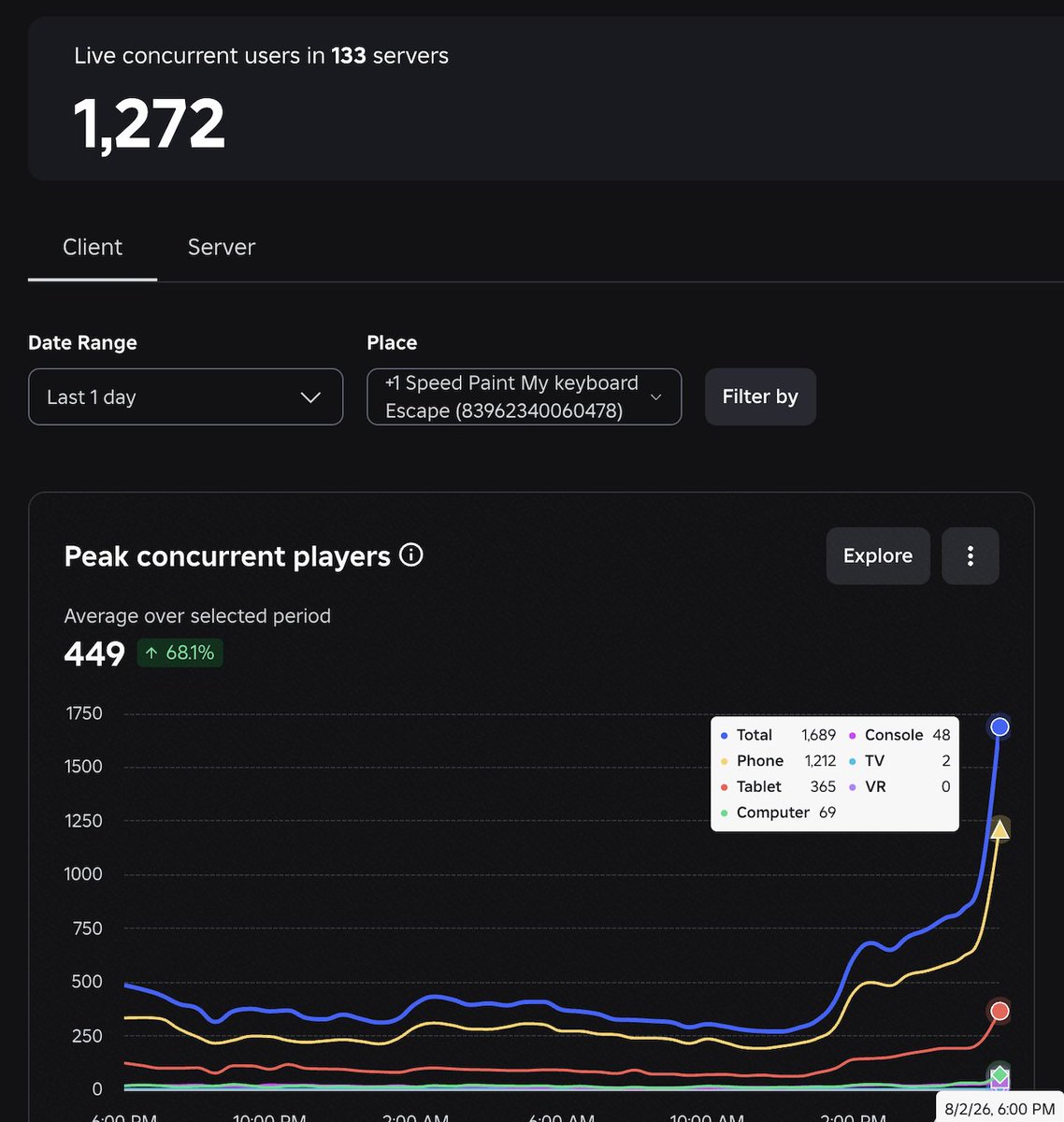The width and height of the screenshot is (1064, 1122).
Task: Switch to the Server tab
Action: [221, 247]
